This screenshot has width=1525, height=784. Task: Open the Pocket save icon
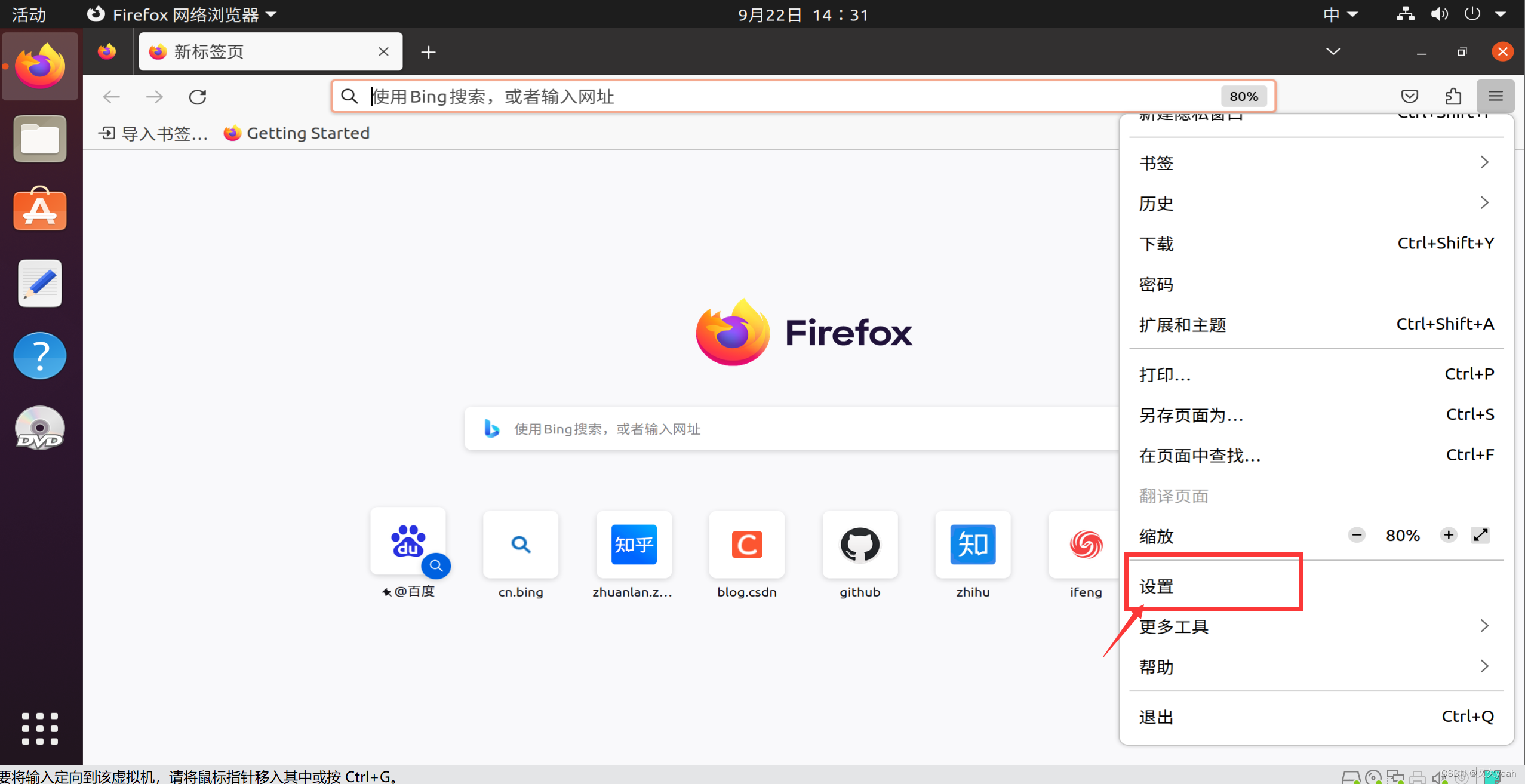pyautogui.click(x=1410, y=96)
